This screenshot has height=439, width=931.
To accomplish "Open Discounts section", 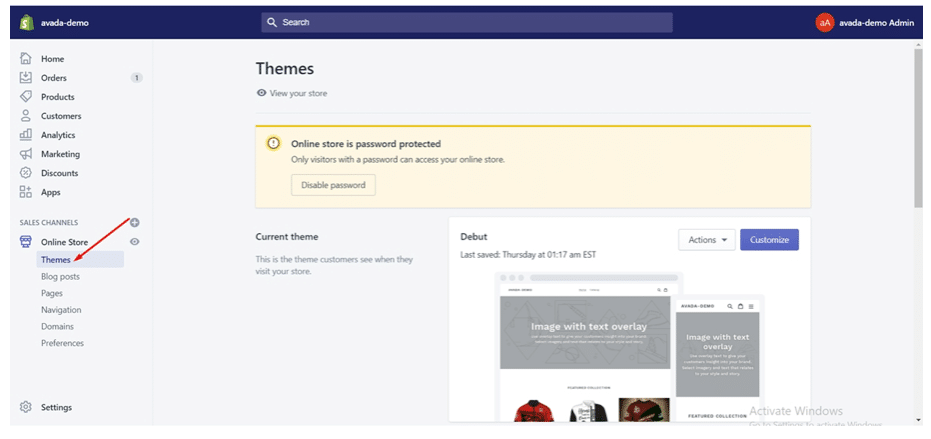I will (x=59, y=173).
